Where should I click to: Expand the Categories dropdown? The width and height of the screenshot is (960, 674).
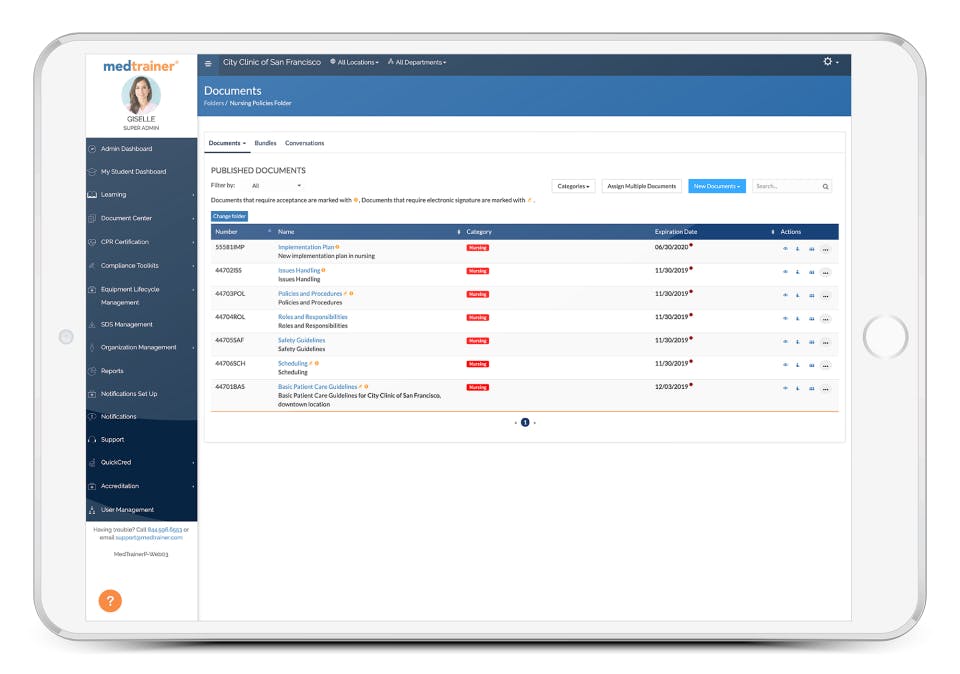(x=572, y=186)
